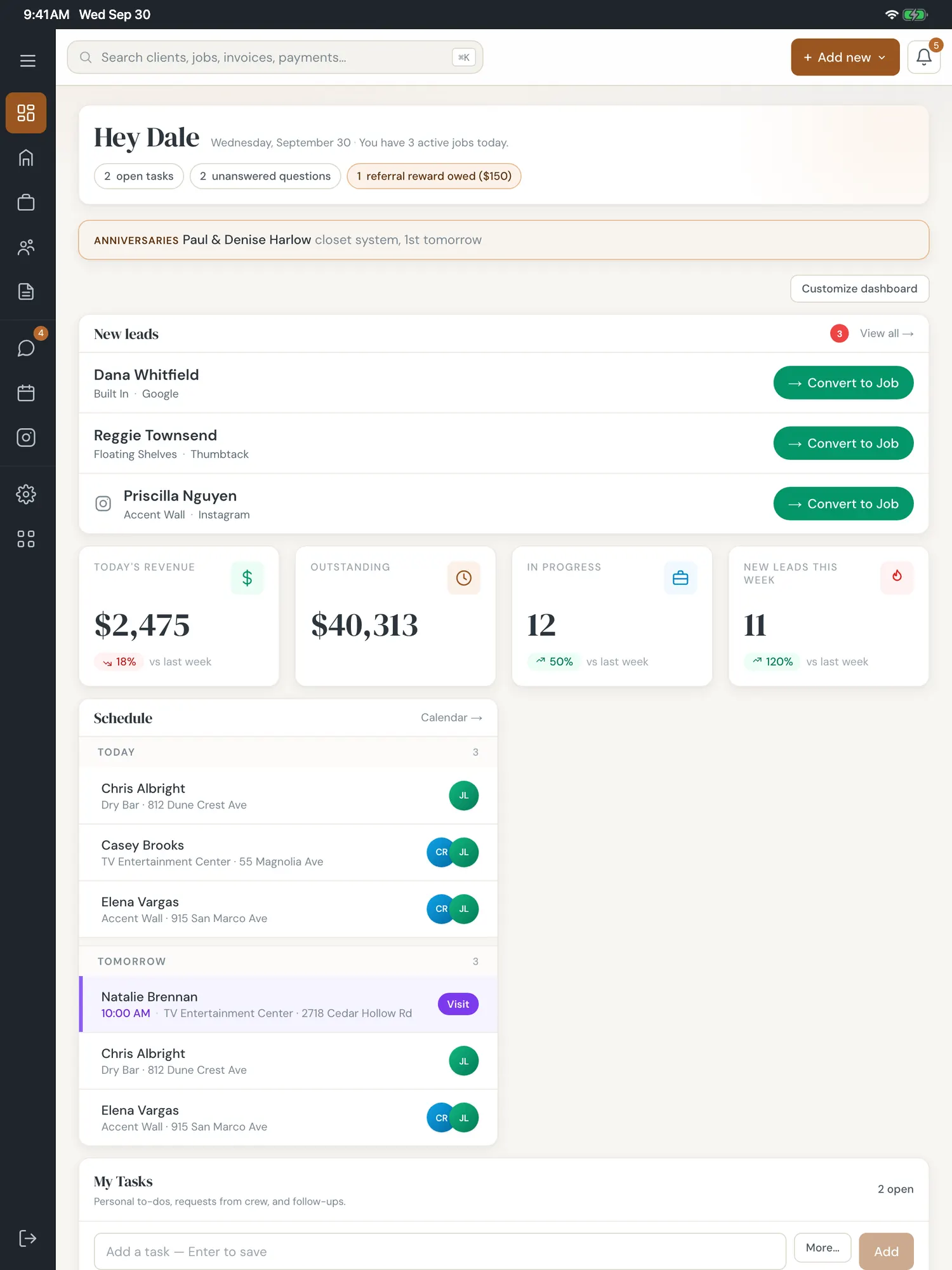Click the Visit badge for Natalie Brennan
952x1270 pixels.
pyautogui.click(x=458, y=1004)
